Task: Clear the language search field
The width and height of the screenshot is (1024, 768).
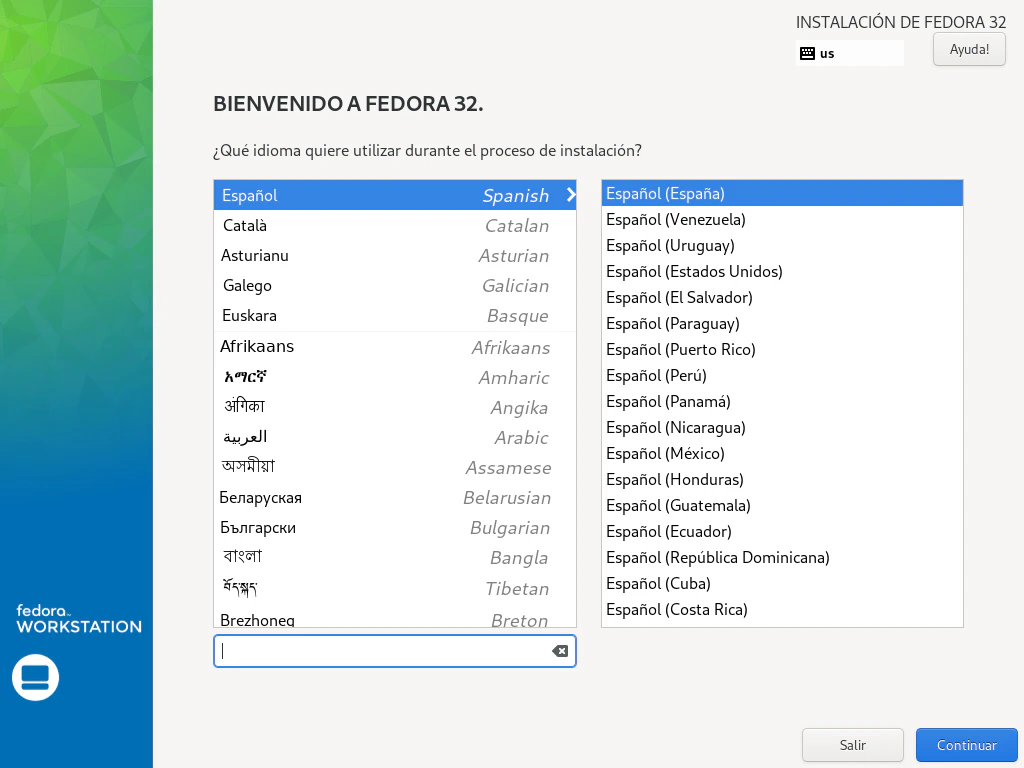Action: [x=560, y=651]
